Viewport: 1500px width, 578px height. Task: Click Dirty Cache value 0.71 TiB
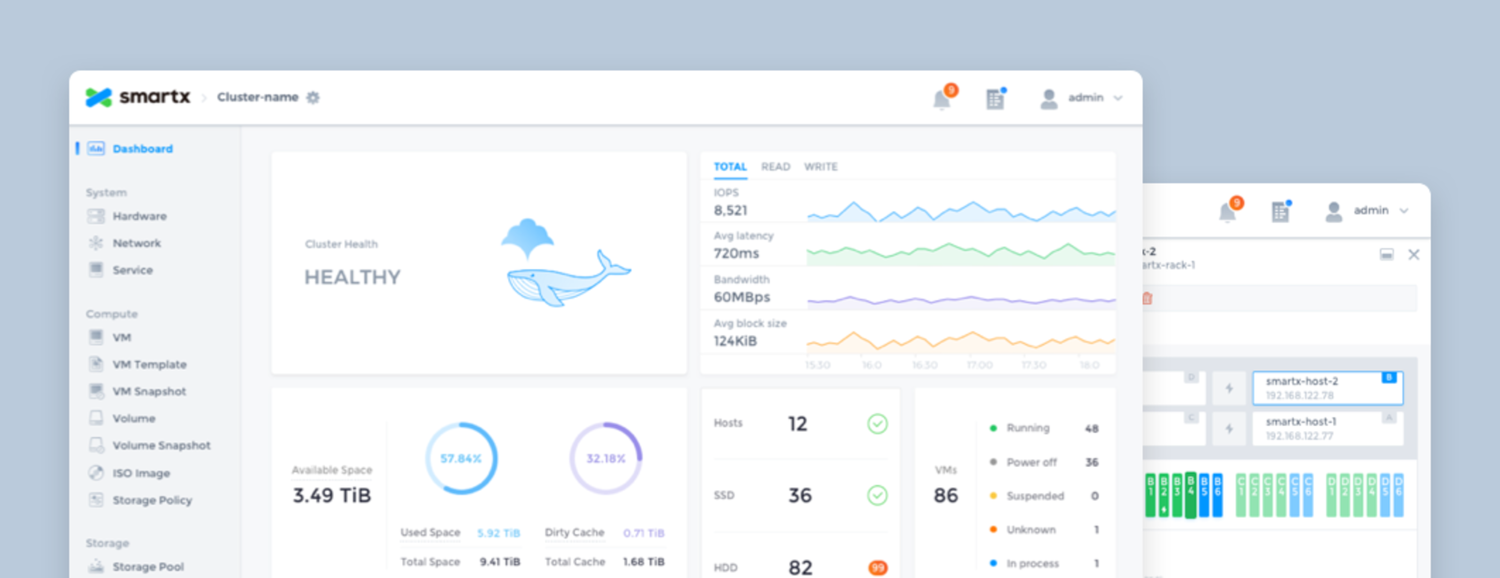tap(644, 533)
